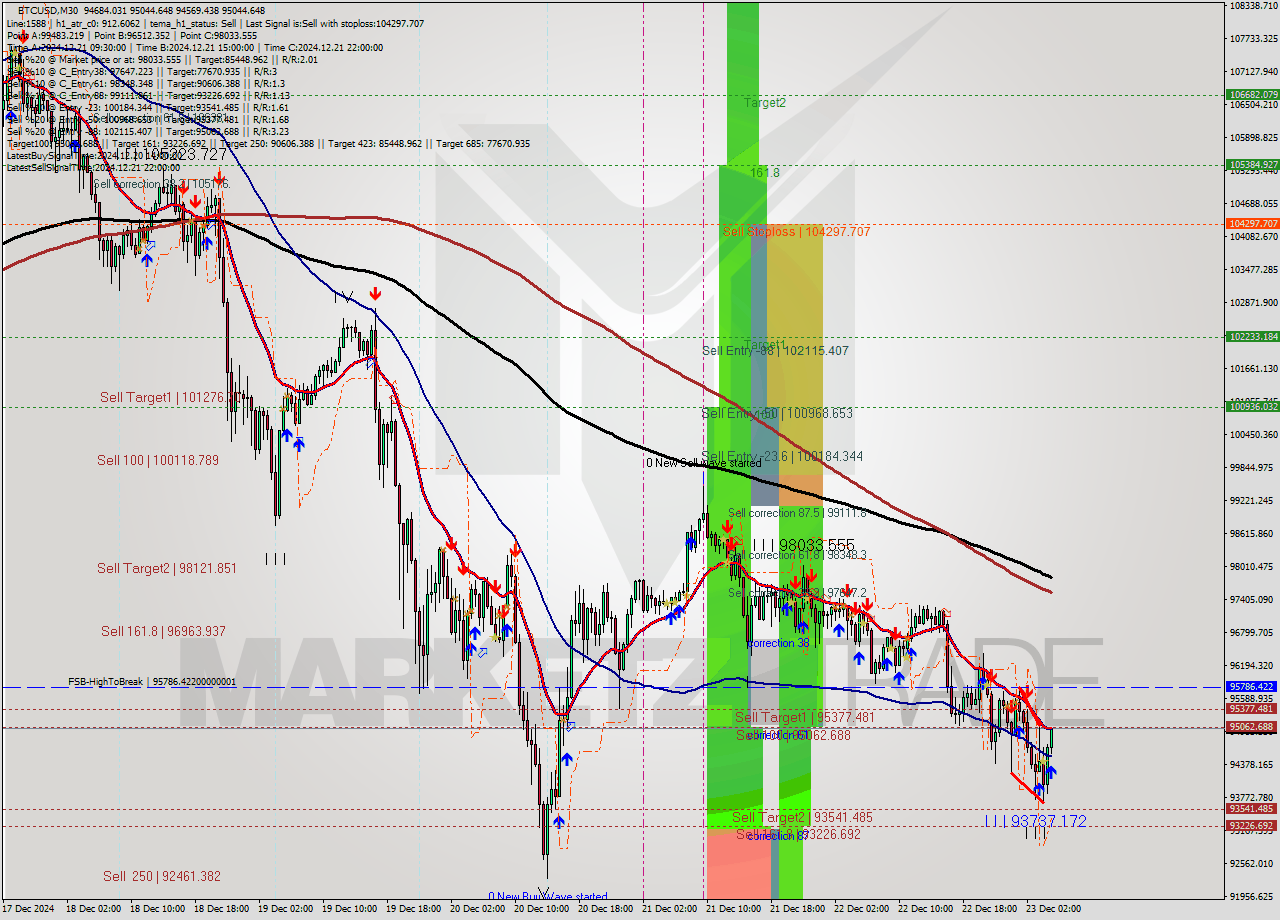Click 'Sell Target2 | 98121.851' label
This screenshot has width=1280, height=920.
pyautogui.click(x=167, y=568)
